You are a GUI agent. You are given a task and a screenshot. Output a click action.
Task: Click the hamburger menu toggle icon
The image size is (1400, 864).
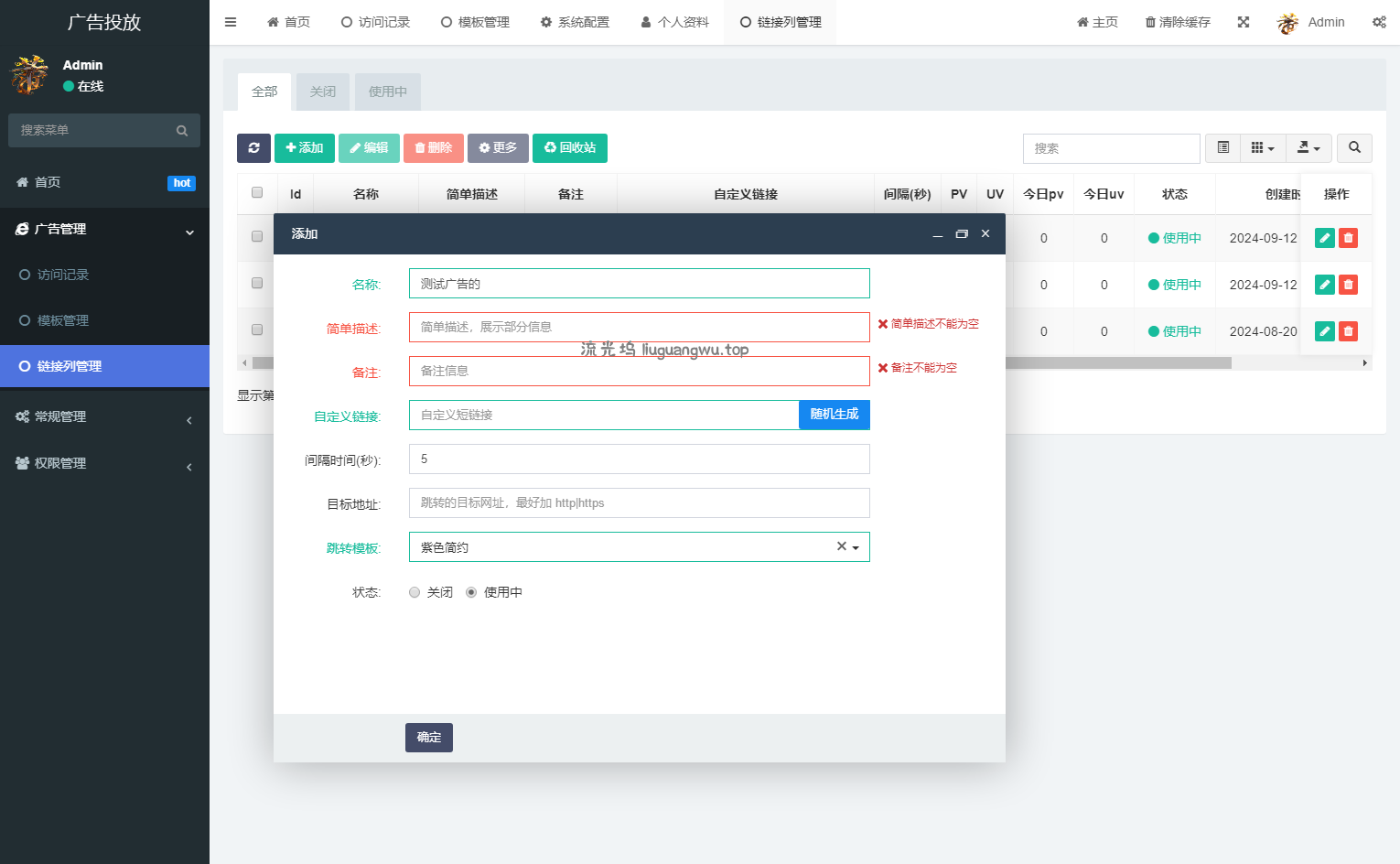point(231,22)
